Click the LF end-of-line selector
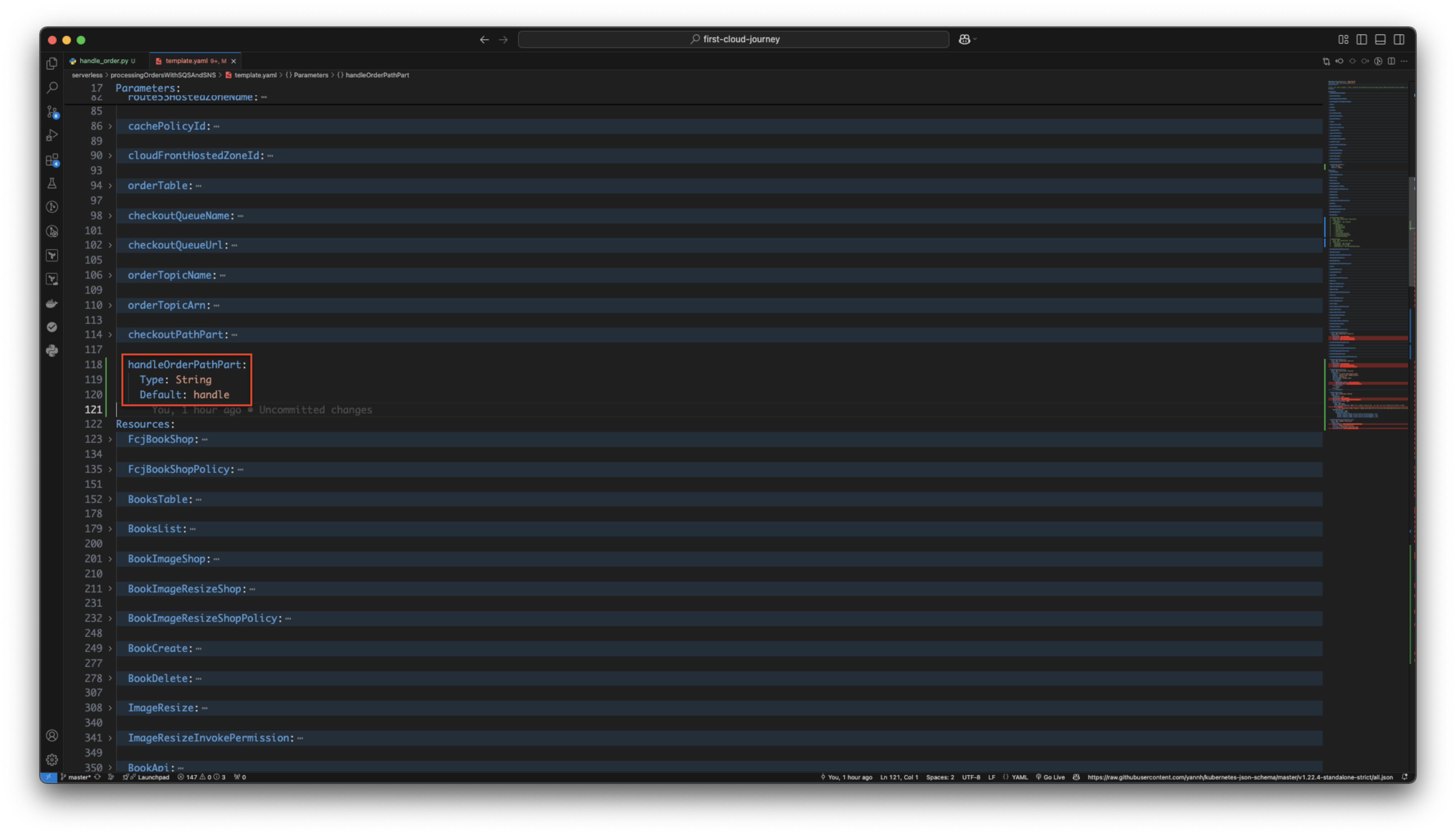The width and height of the screenshot is (1456, 836). (x=992, y=777)
